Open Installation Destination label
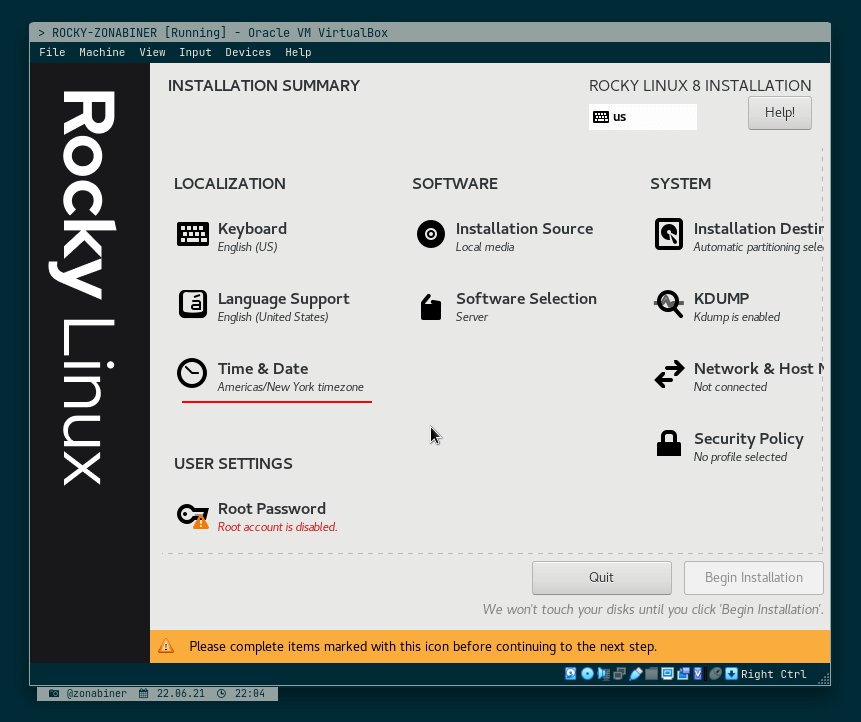861x722 pixels. pyautogui.click(x=758, y=228)
